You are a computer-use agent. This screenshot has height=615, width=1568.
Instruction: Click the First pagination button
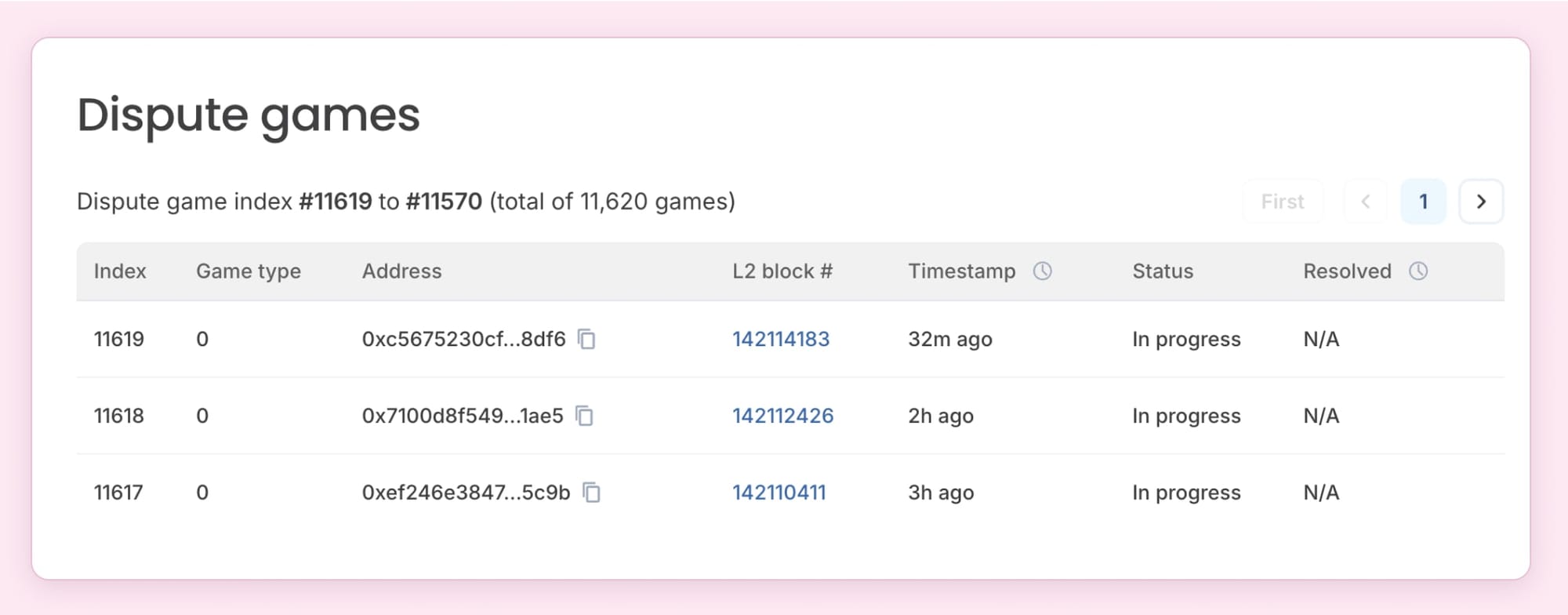coord(1283,201)
